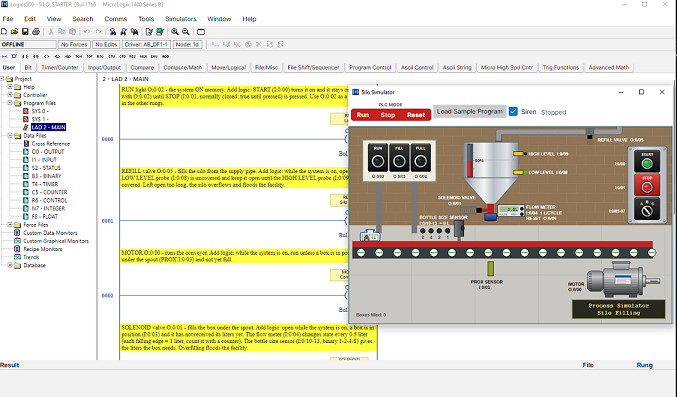Click the Reset PLC mode button
Viewport: 677px width, 397px height.
[416, 115]
